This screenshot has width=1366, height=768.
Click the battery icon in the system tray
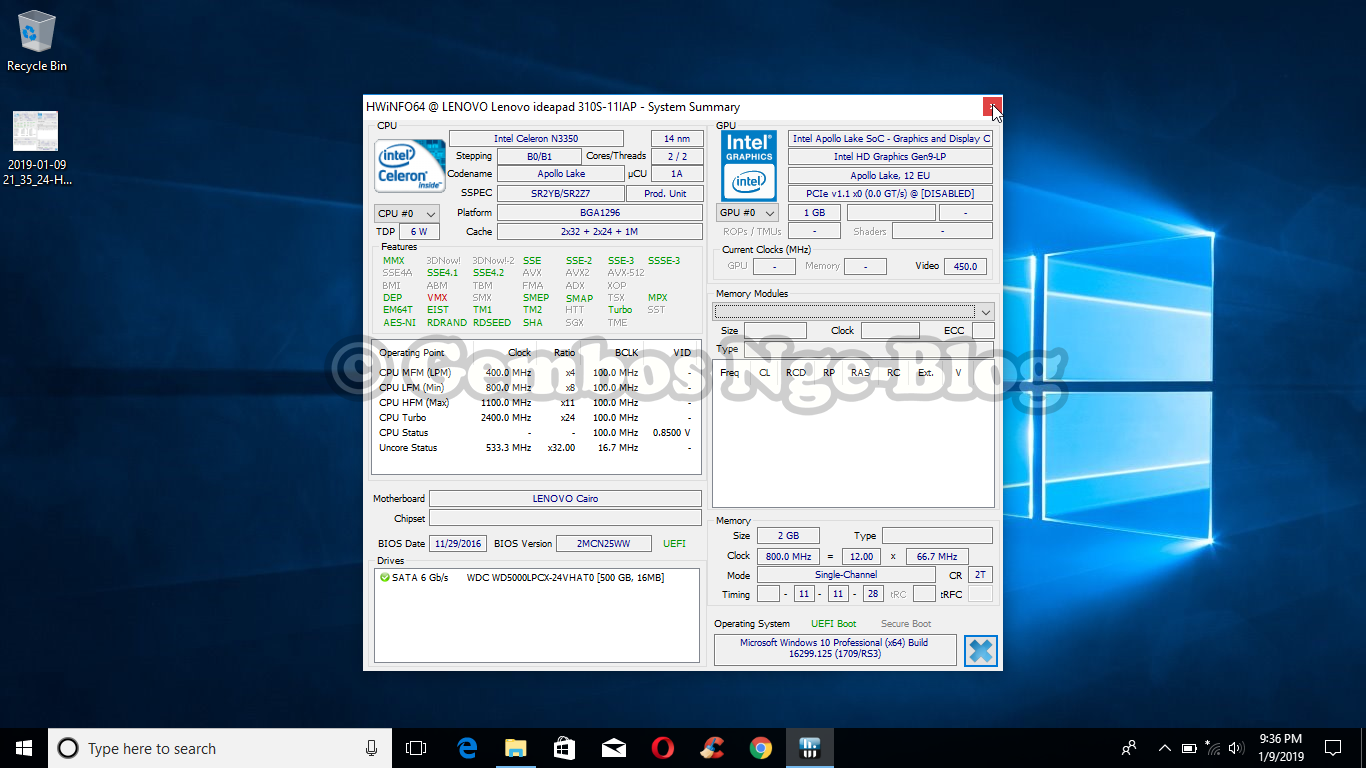[1189, 748]
